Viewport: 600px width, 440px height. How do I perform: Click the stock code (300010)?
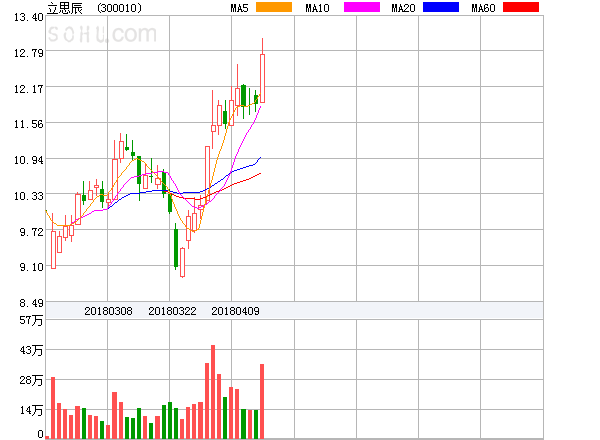(119, 8)
